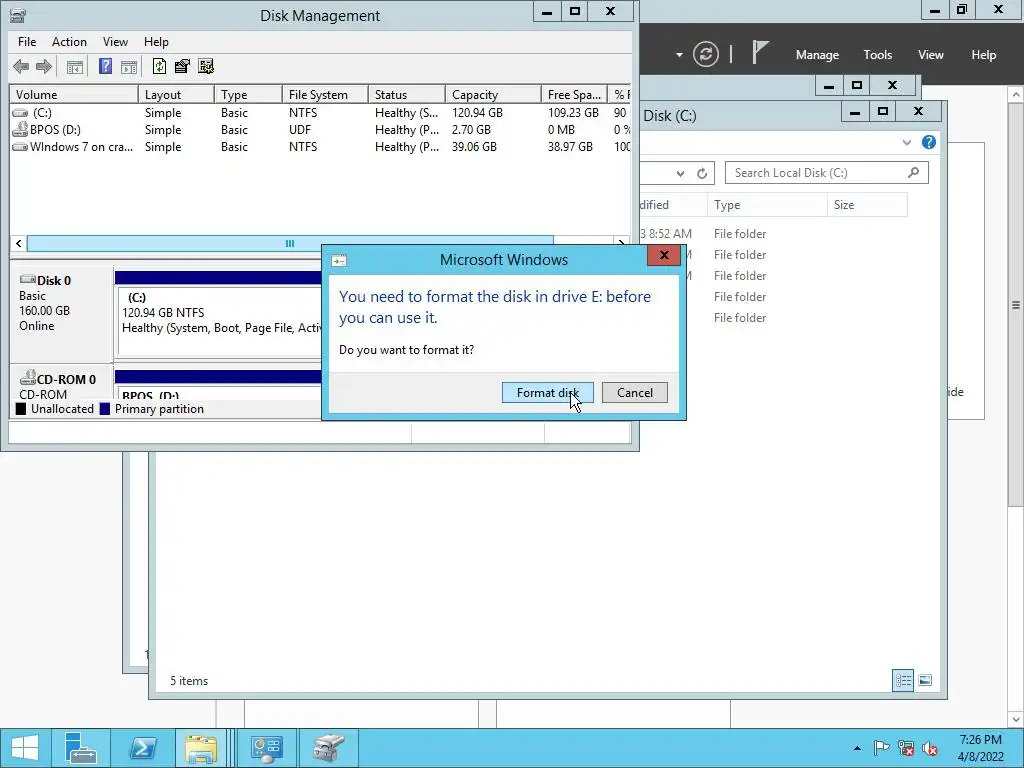Click the green Refresh toolbar icon
The image size is (1024, 768).
[x=159, y=66]
